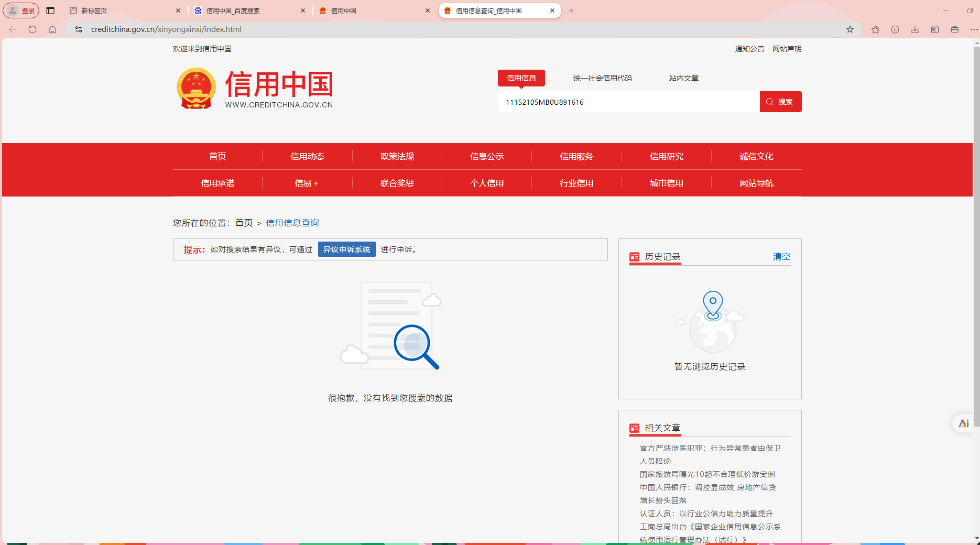Open the 信易+ navigation item
This screenshot has width=980, height=545.
(307, 183)
